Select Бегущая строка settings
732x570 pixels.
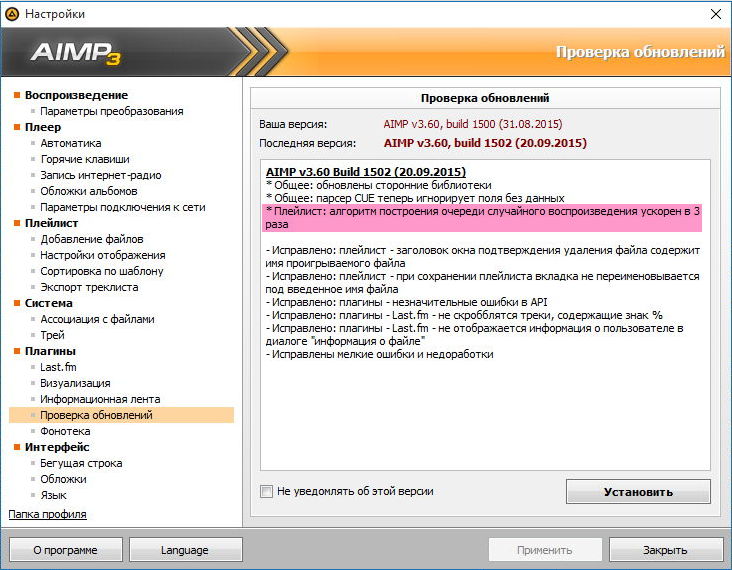click(x=81, y=463)
